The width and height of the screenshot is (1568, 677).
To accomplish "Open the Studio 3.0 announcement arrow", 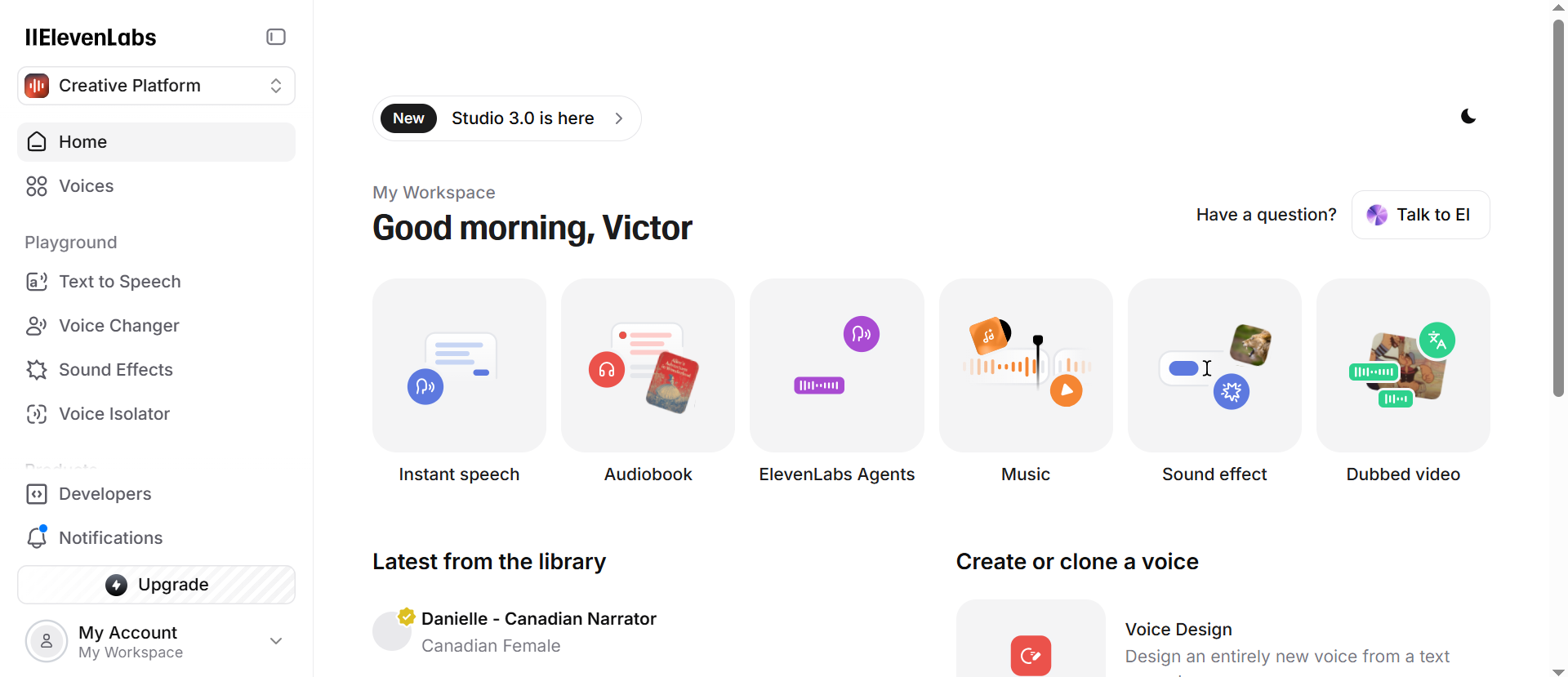I will [x=619, y=118].
